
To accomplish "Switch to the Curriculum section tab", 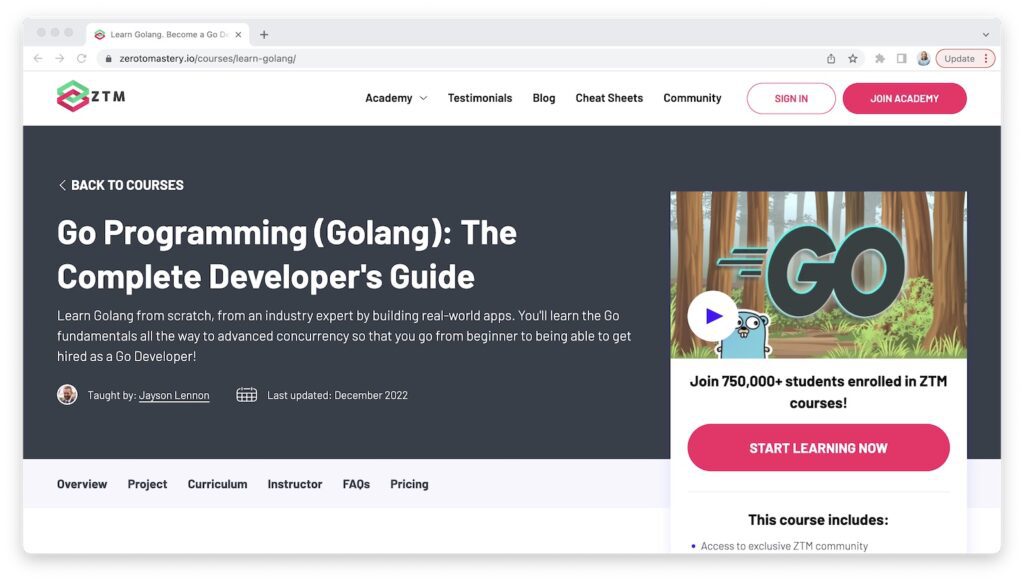I will pos(217,484).
